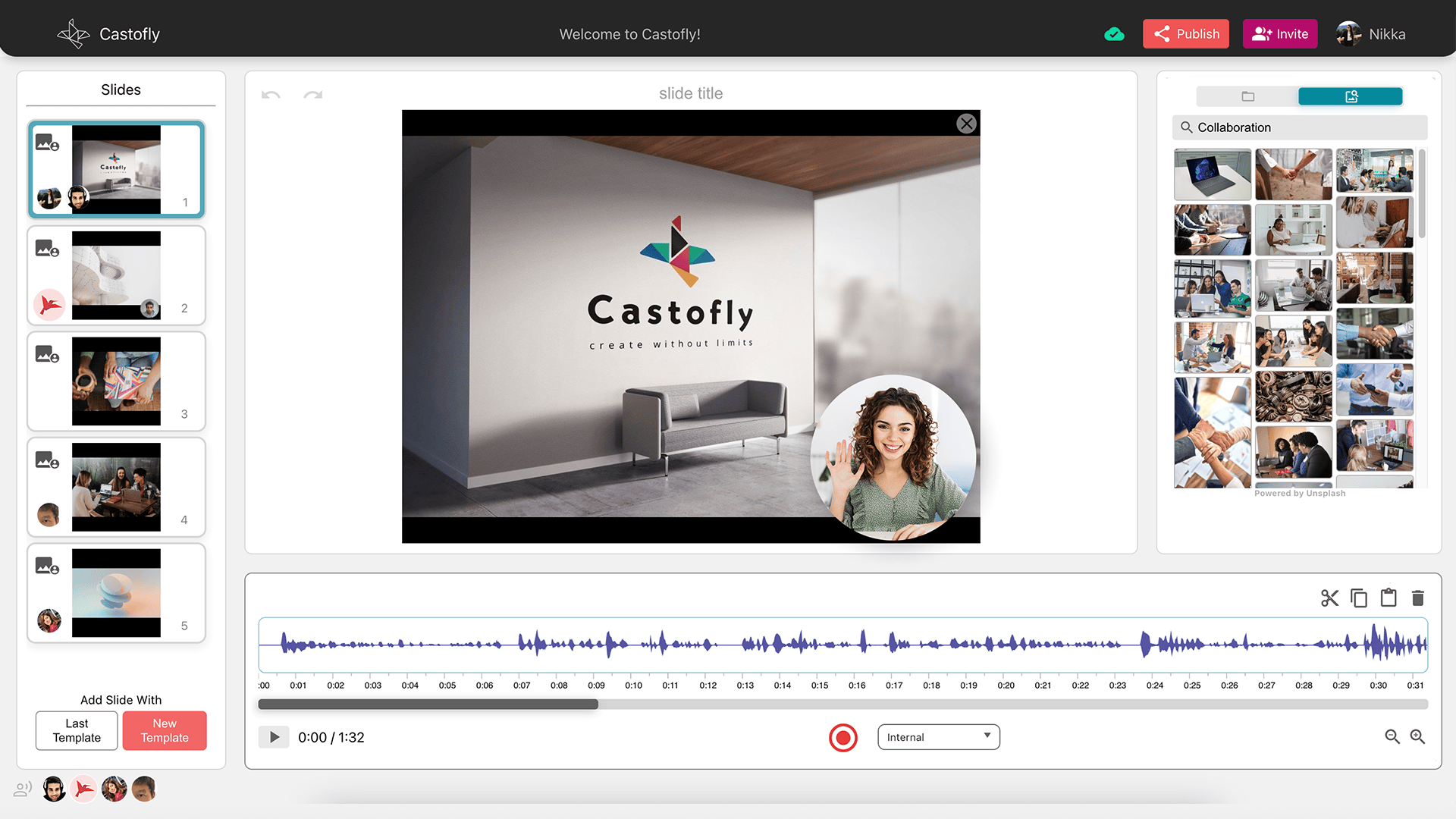Click the Publish button
This screenshot has height=819, width=1456.
click(1186, 34)
